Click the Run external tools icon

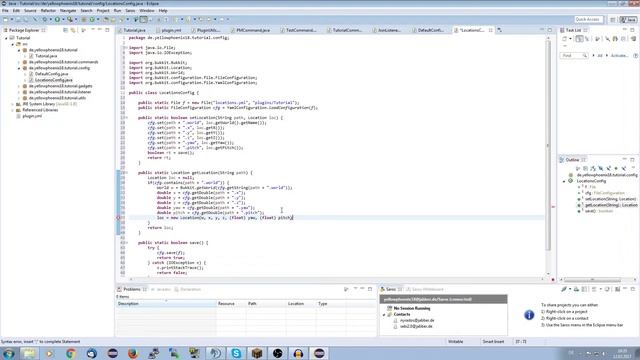click(70, 19)
